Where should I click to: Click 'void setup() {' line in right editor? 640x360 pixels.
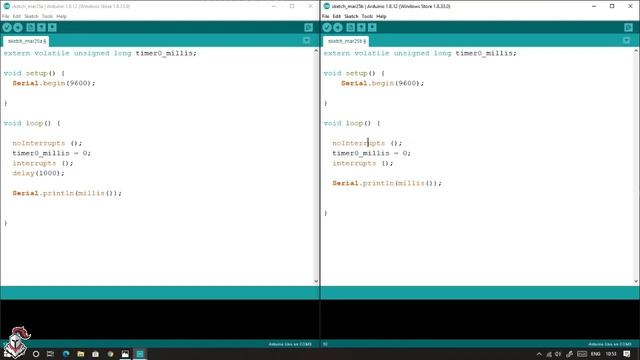354,73
